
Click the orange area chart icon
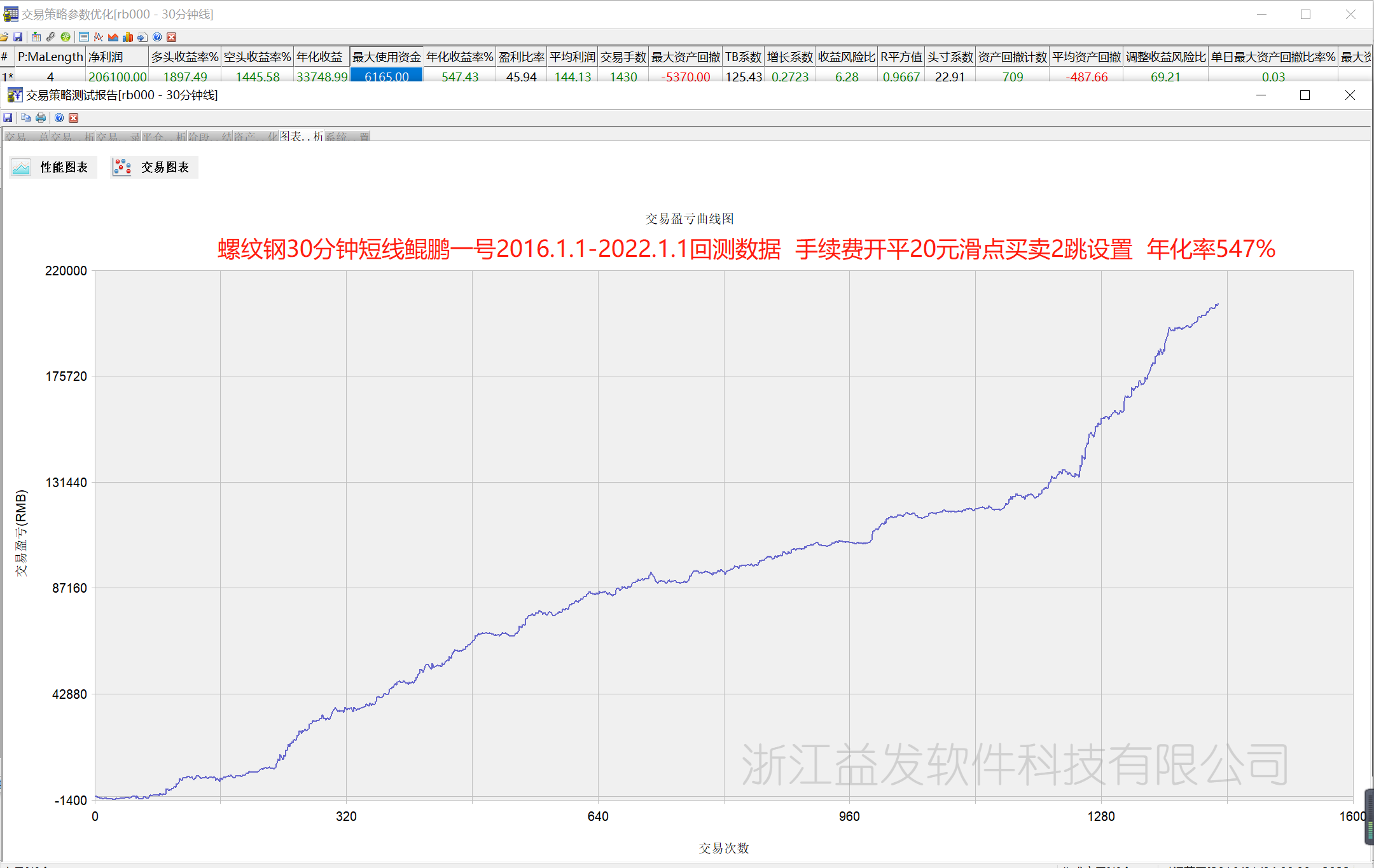[113, 37]
